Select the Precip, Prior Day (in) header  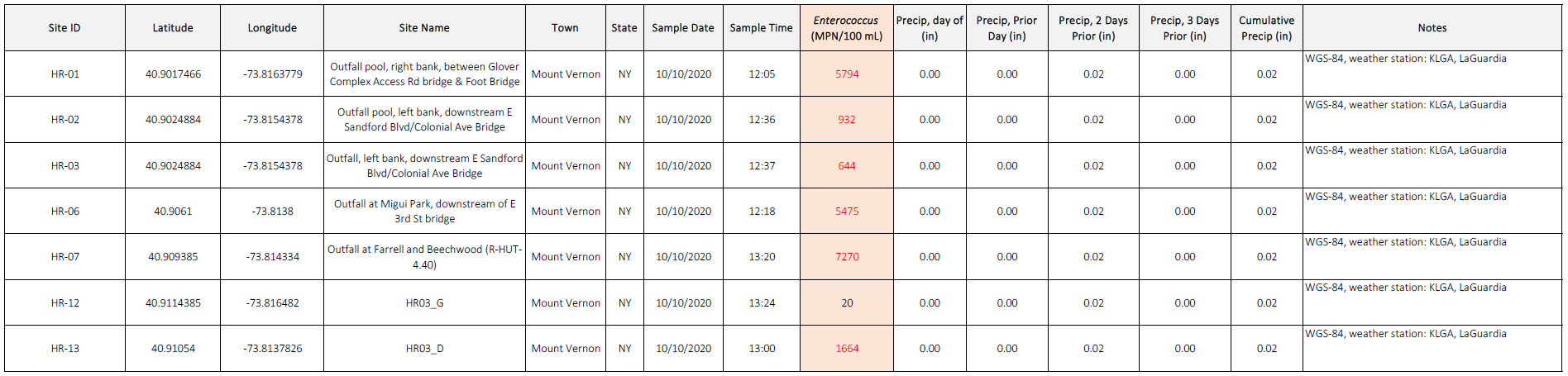click(1006, 28)
